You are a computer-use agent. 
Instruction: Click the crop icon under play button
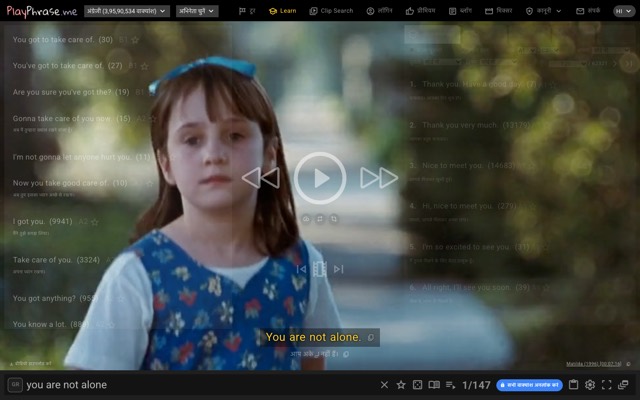[334, 219]
